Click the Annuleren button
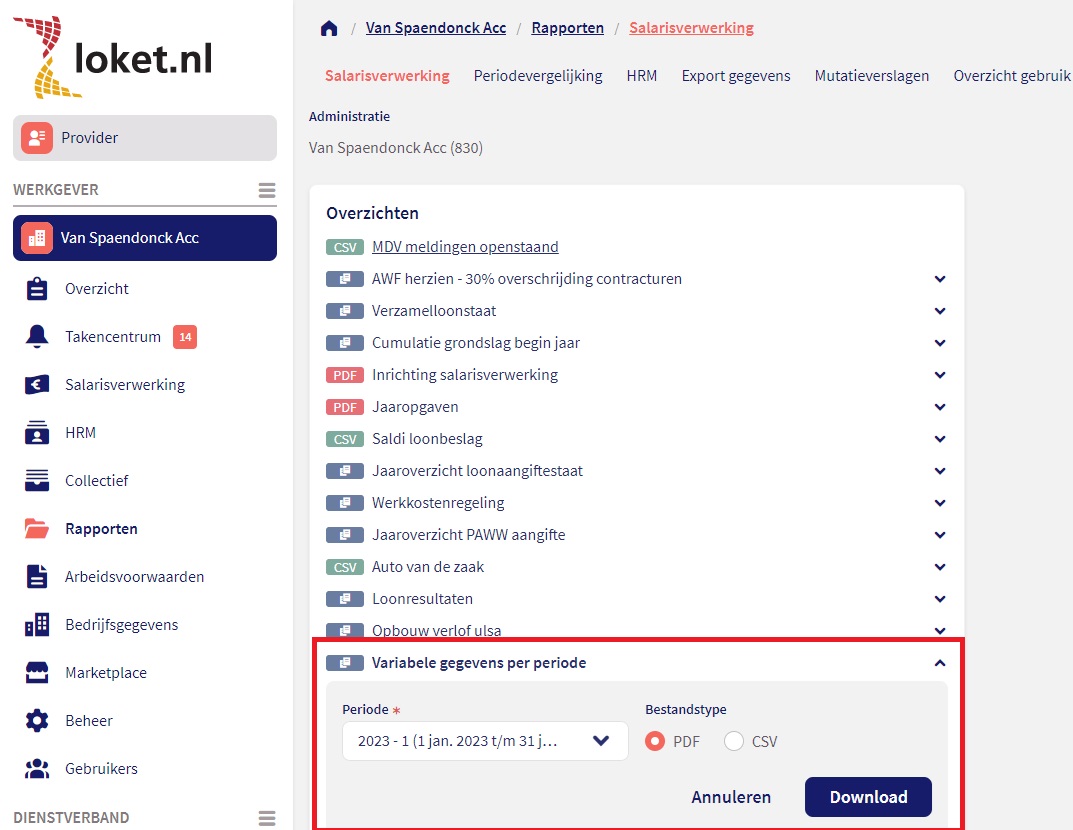 [x=731, y=797]
